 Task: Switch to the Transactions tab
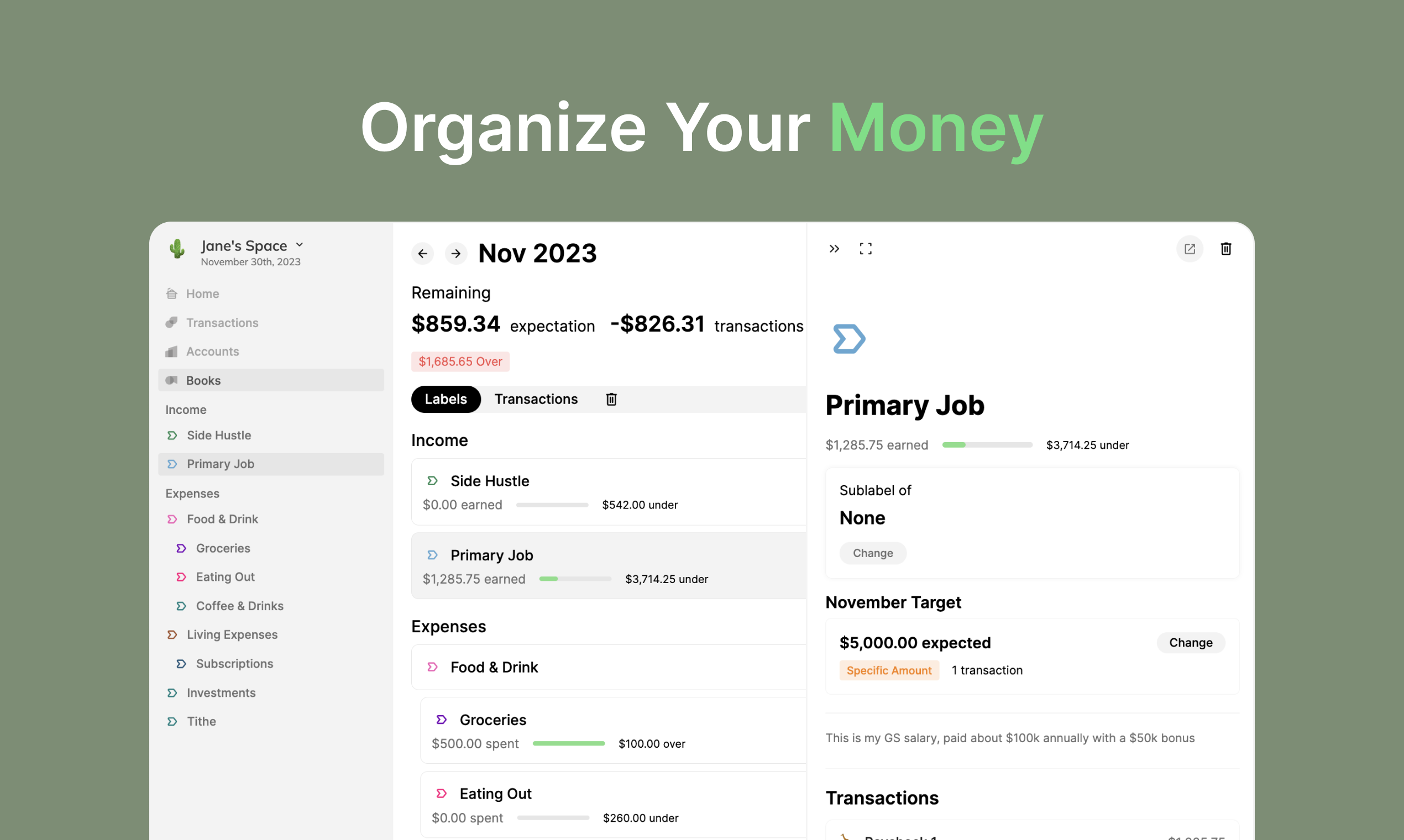point(536,399)
